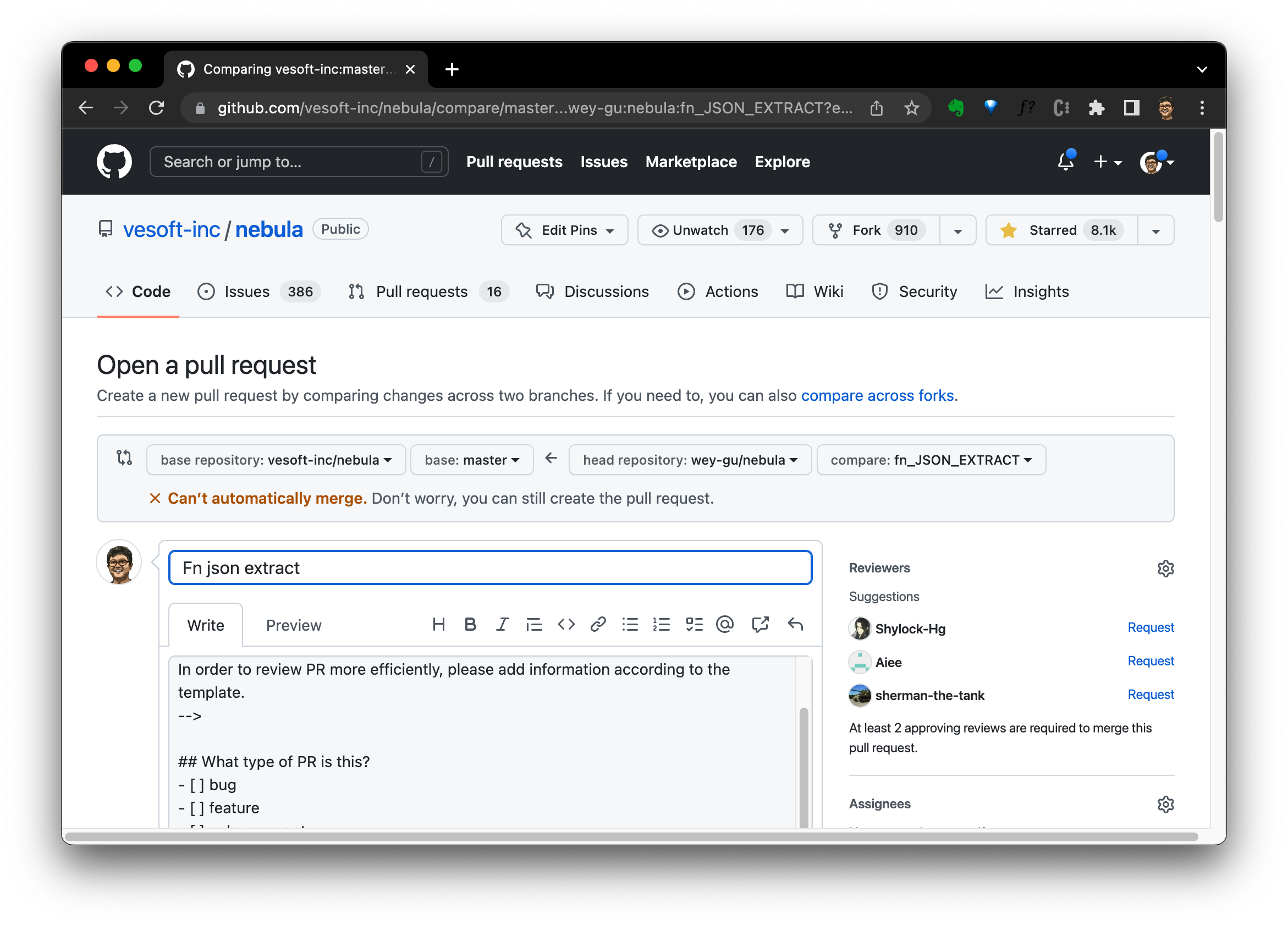Open the nebula repository link
Screen dimensions: 1288x926
[268, 229]
